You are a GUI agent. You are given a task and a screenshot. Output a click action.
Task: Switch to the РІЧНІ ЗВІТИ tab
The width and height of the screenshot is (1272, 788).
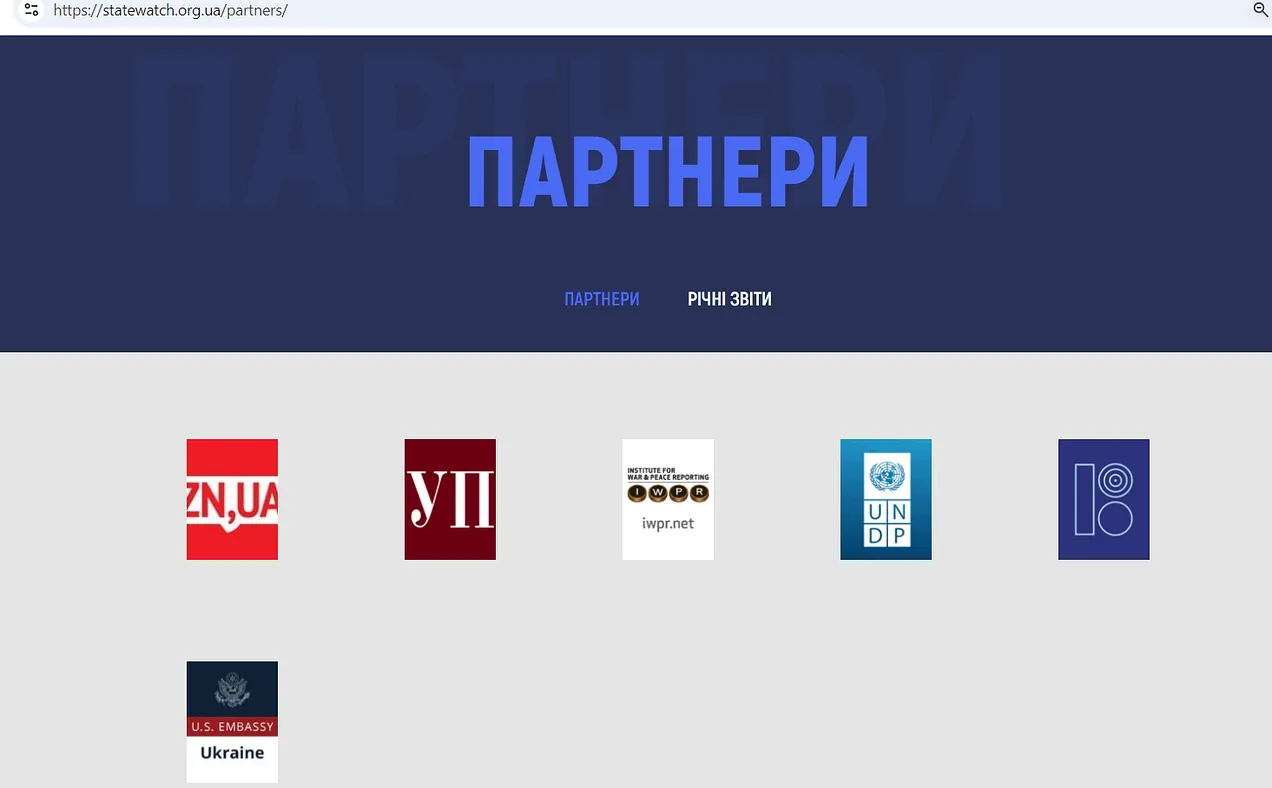(730, 299)
